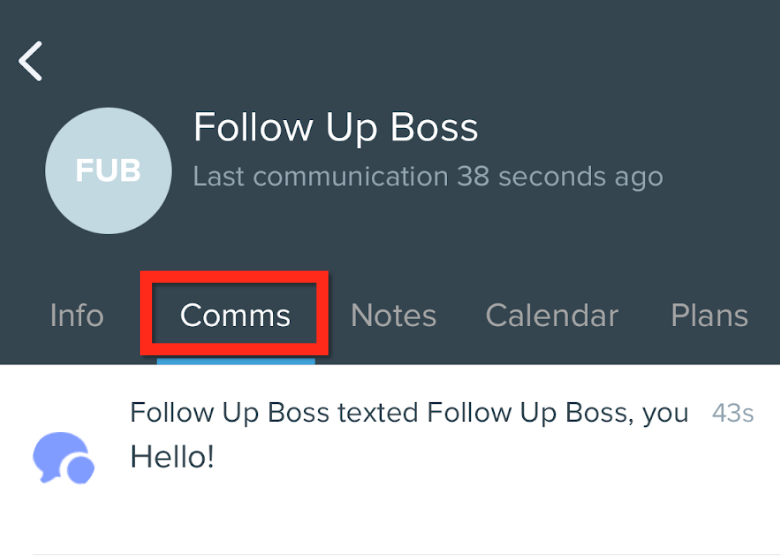
Task: Select the Comms tab
Action: [x=235, y=315]
